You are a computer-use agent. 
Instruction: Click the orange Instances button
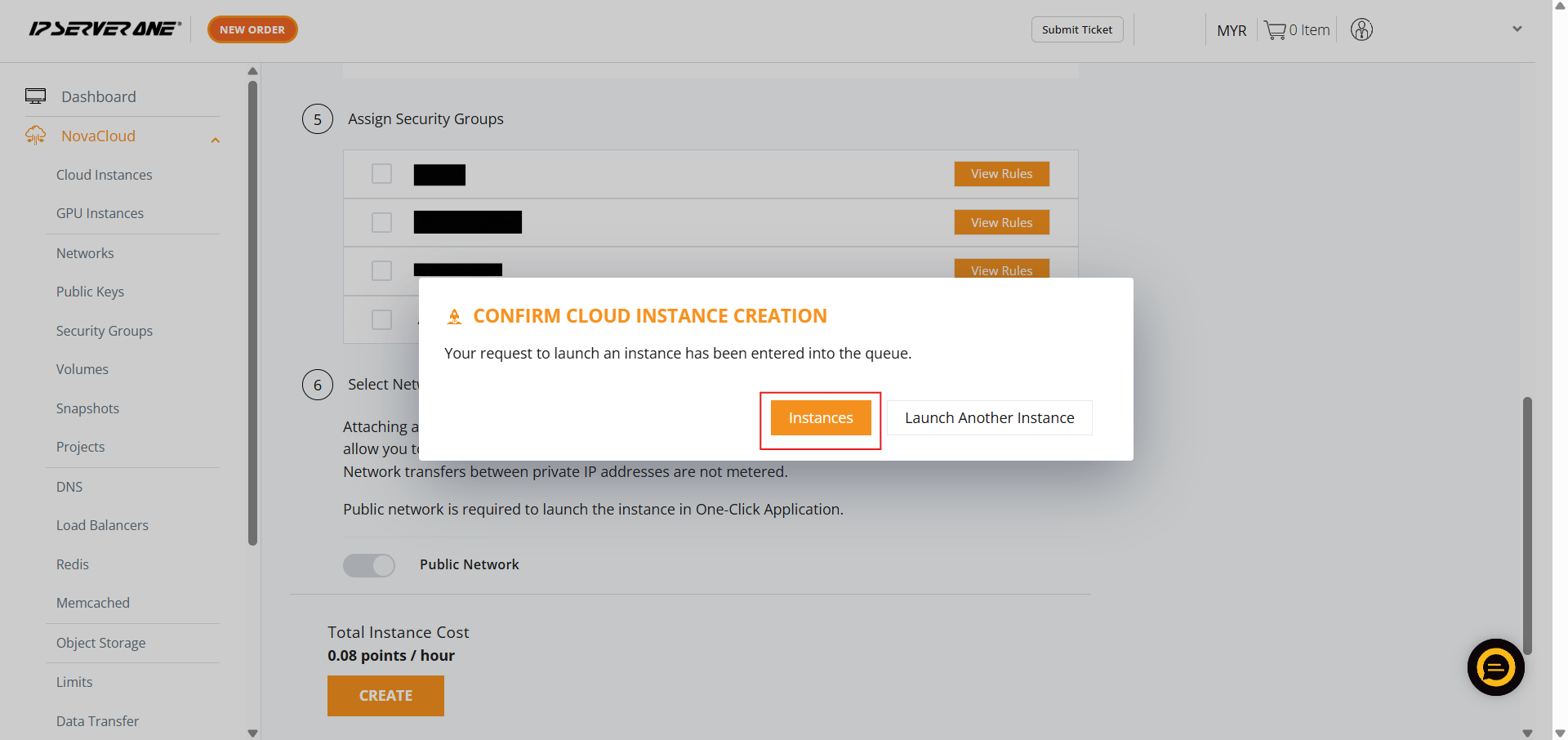tap(820, 418)
